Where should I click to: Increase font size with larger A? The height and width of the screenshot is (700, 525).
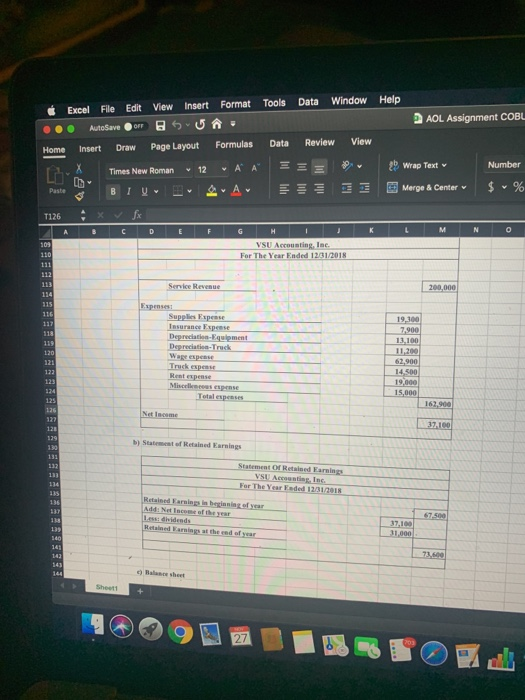[238, 168]
